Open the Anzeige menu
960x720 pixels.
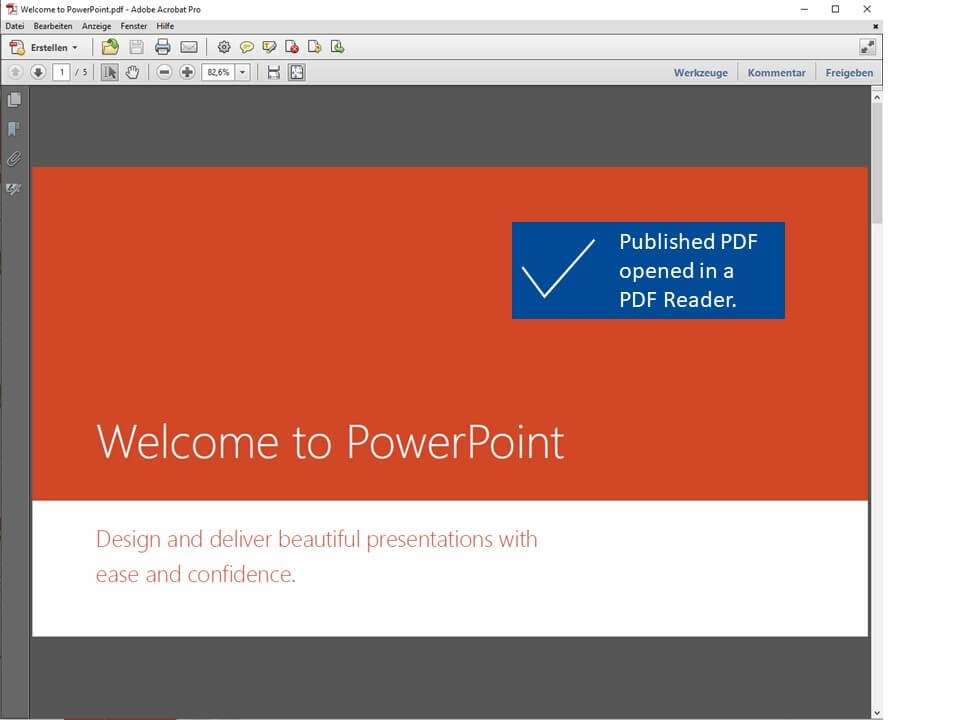96,26
